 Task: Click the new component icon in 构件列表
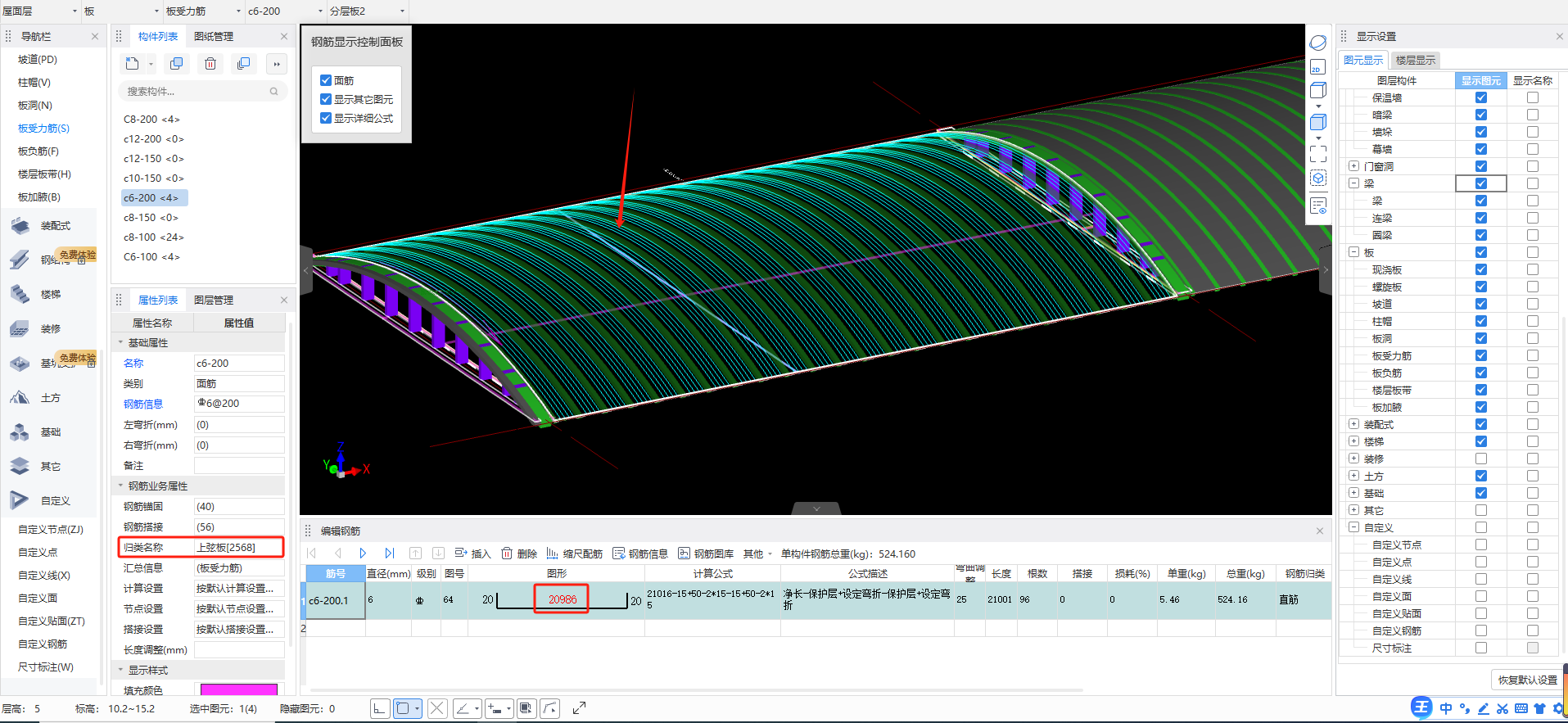pos(133,64)
